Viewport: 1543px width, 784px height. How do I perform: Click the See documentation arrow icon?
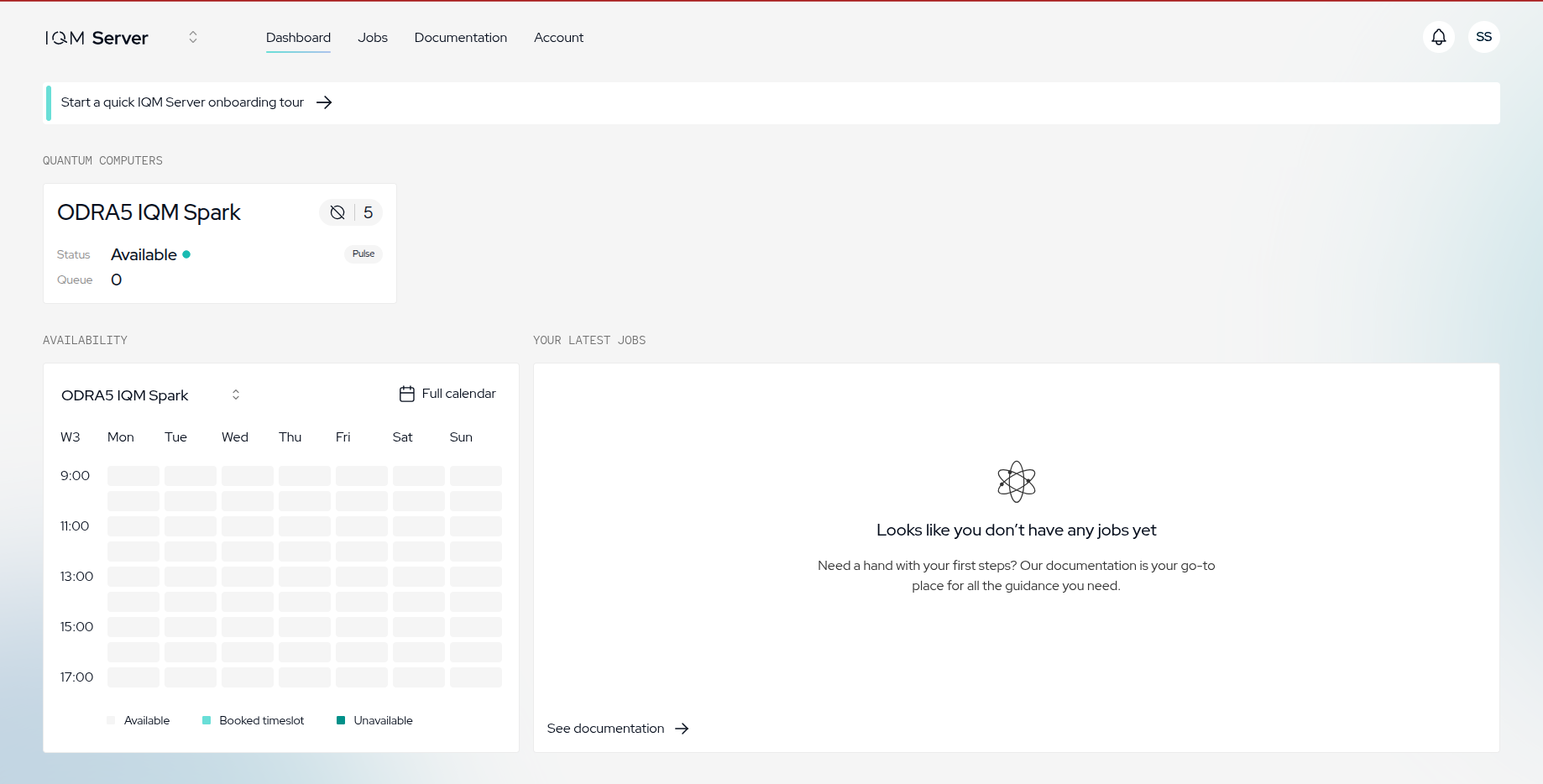pyautogui.click(x=681, y=729)
